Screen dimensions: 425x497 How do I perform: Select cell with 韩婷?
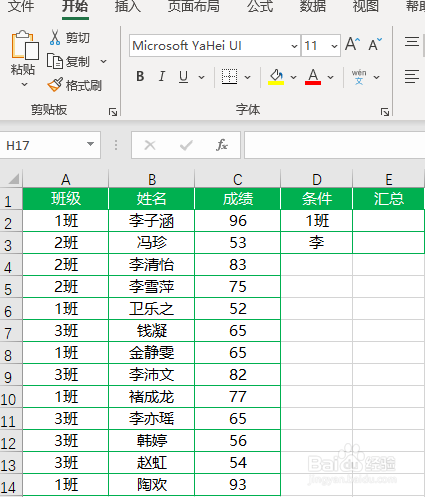[152, 441]
